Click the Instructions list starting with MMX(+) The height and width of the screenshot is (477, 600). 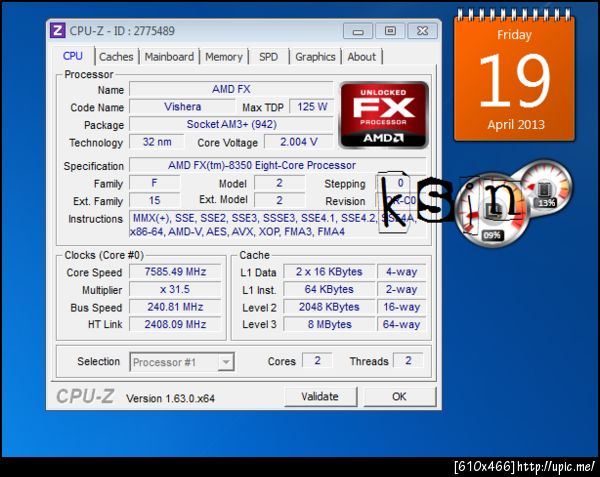(277, 225)
